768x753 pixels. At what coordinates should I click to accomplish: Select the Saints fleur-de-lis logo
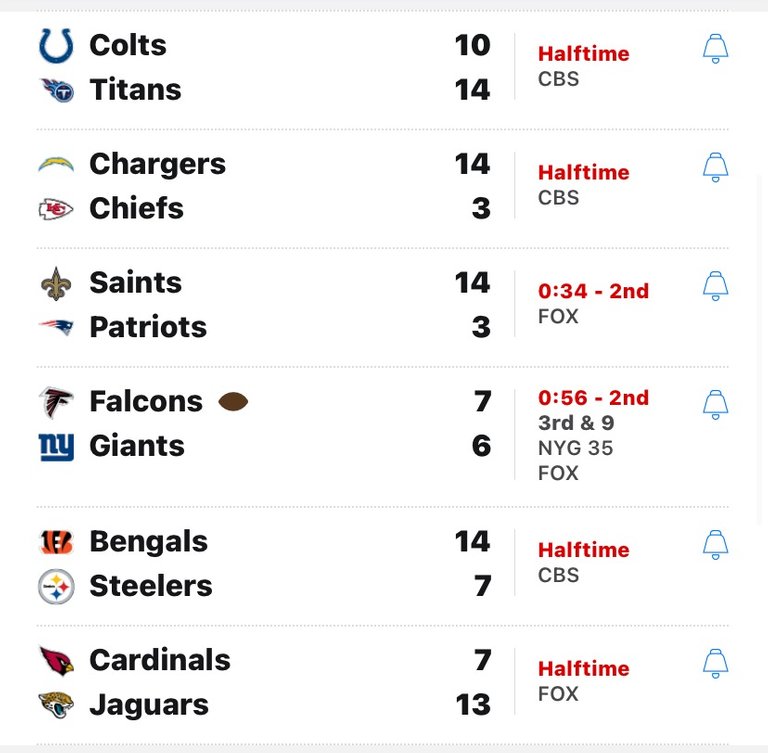[x=56, y=284]
